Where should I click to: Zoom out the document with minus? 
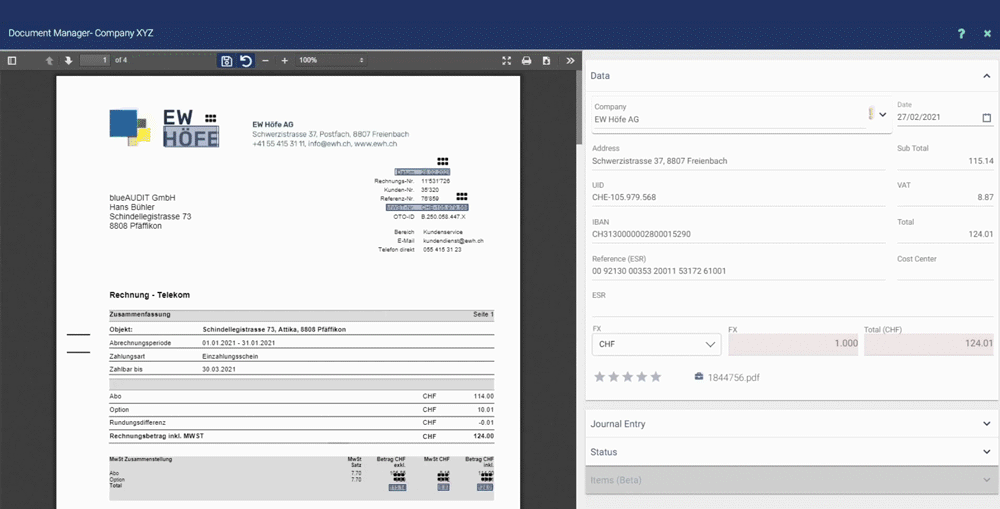[265, 61]
